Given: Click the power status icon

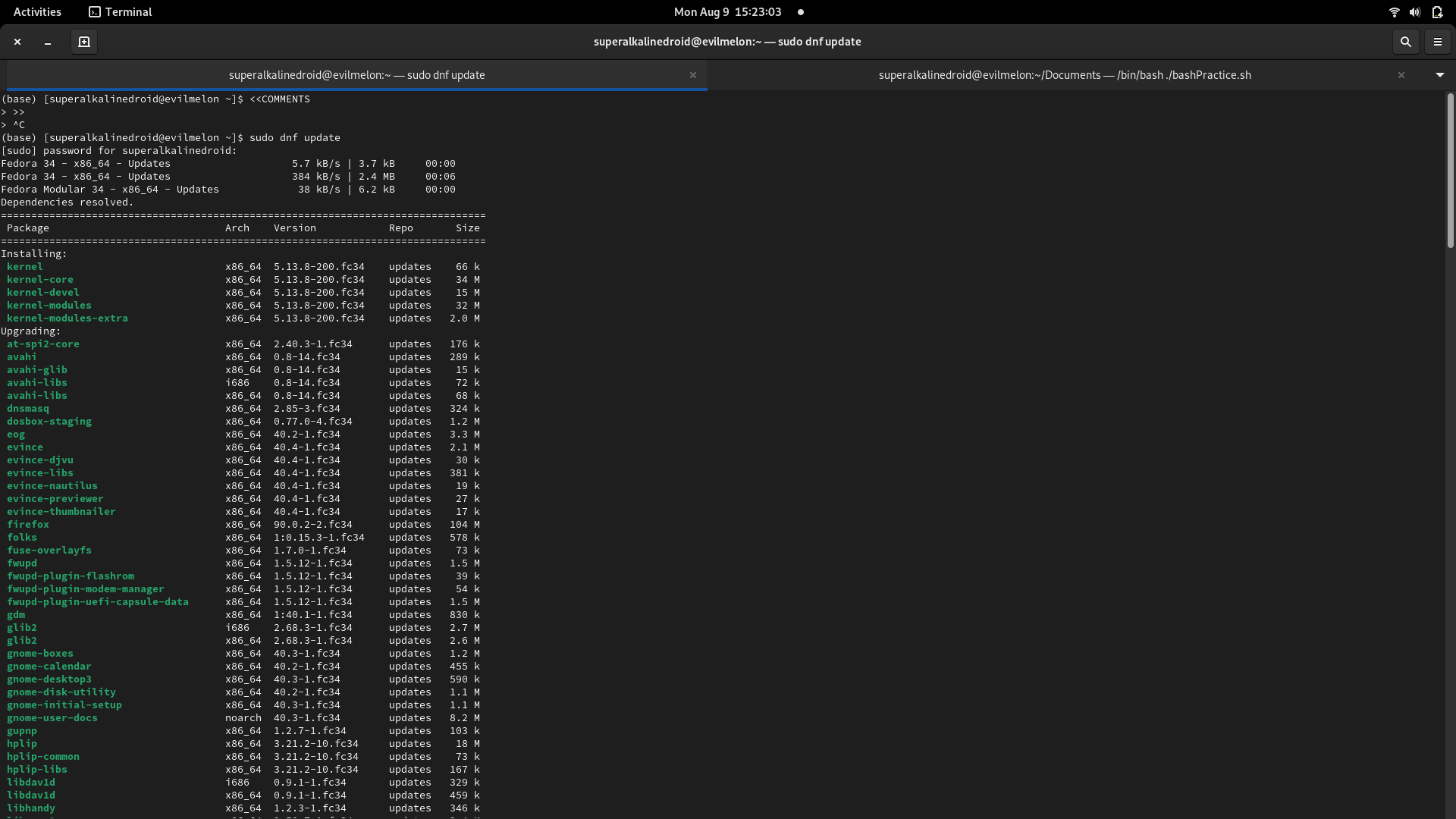Looking at the screenshot, I should (1436, 12).
